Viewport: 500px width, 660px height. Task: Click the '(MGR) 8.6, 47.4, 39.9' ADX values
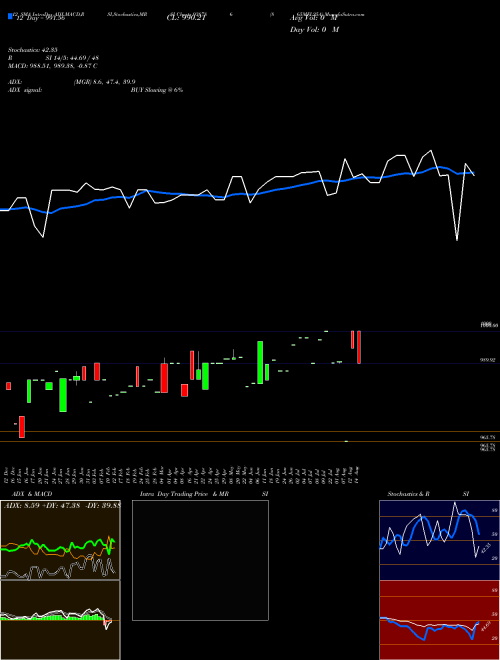pos(104,82)
